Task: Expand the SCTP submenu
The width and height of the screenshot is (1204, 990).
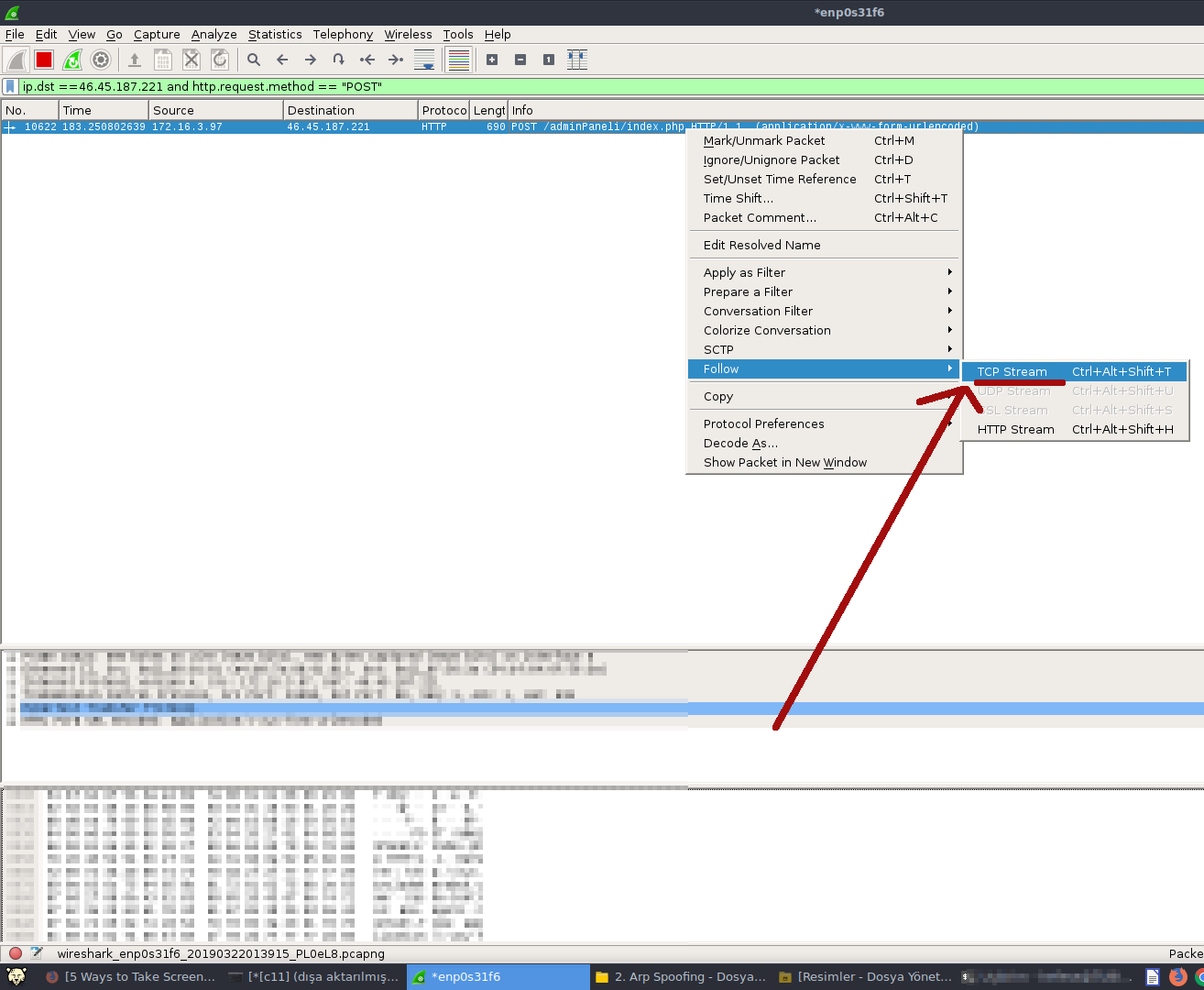Action: [825, 349]
